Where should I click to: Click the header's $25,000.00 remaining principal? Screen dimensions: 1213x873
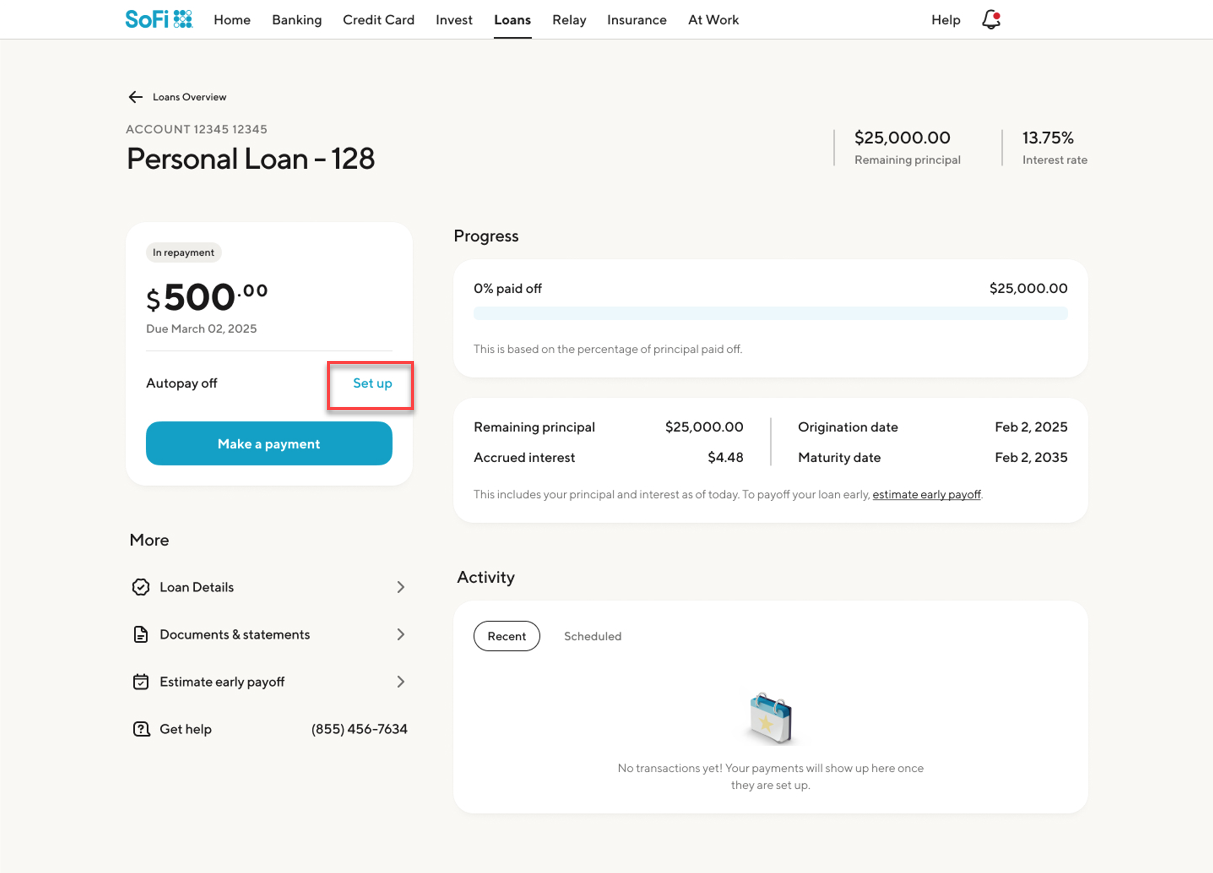tap(902, 137)
